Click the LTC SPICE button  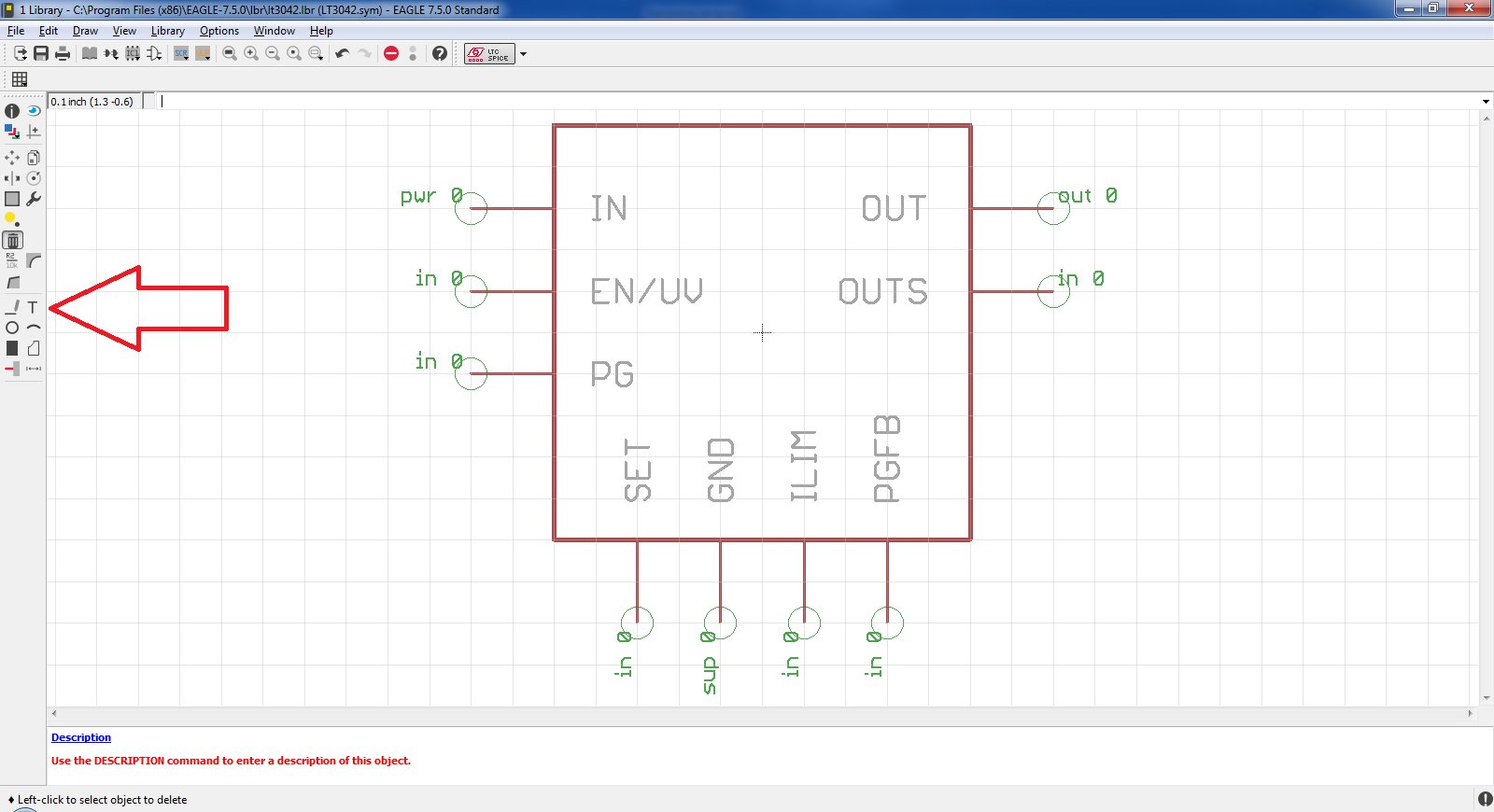[489, 53]
